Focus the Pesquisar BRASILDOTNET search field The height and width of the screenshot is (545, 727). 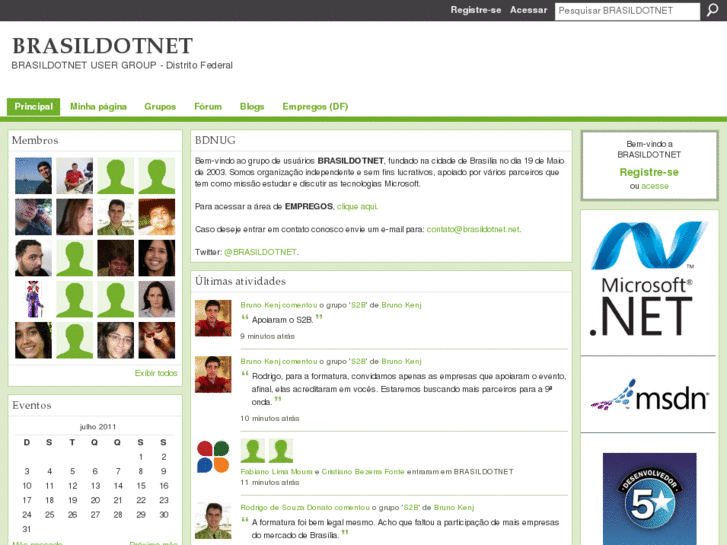click(627, 11)
